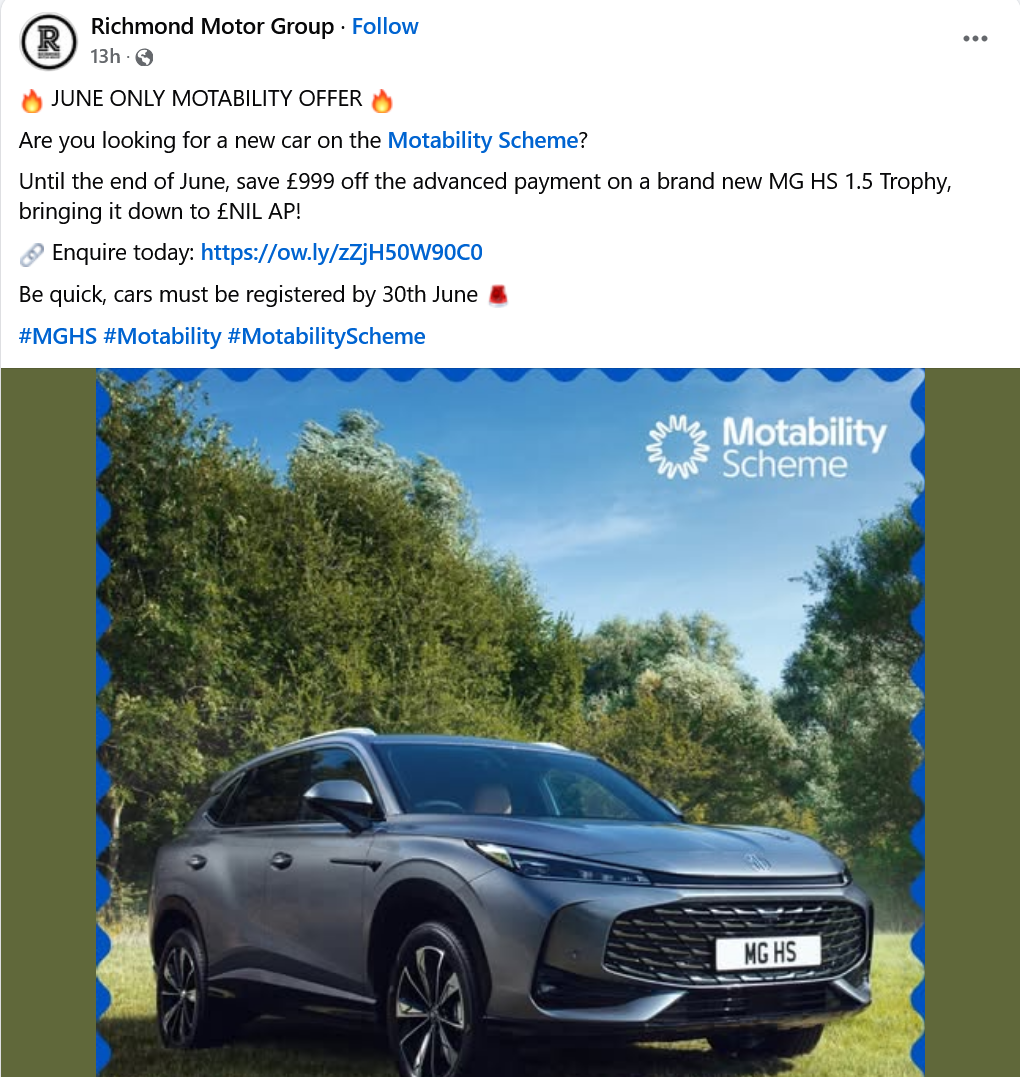Click the fire emoji before JUNE ONLY
Image resolution: width=1020 pixels, height=1077 pixels.
click(32, 100)
